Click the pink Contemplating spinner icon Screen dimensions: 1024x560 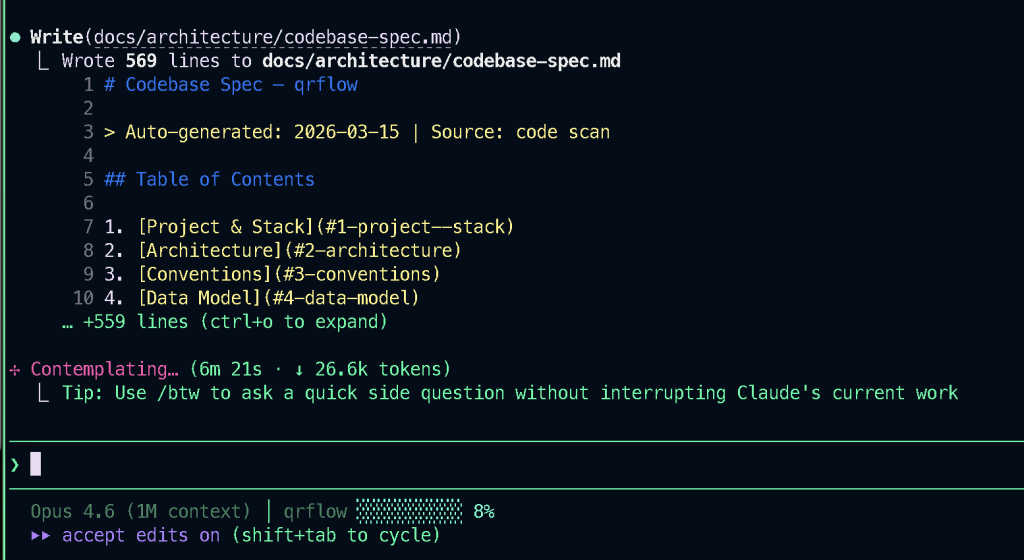coord(15,369)
